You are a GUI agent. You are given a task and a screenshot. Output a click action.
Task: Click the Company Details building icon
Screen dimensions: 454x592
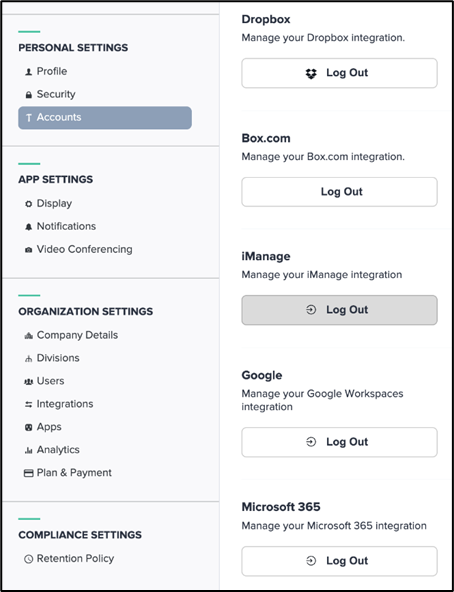[x=28, y=336]
